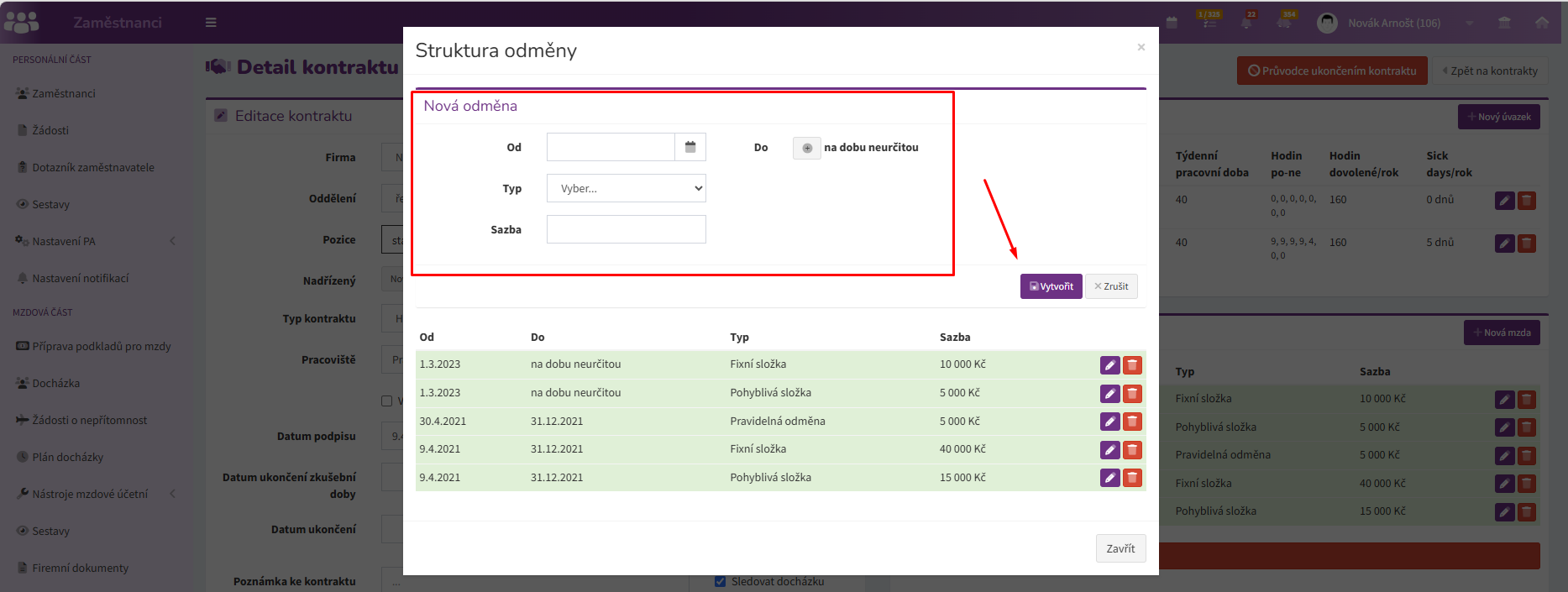Toggle the 'na dobu neurčitou' plus button
This screenshot has height=592, width=1568.
click(807, 148)
